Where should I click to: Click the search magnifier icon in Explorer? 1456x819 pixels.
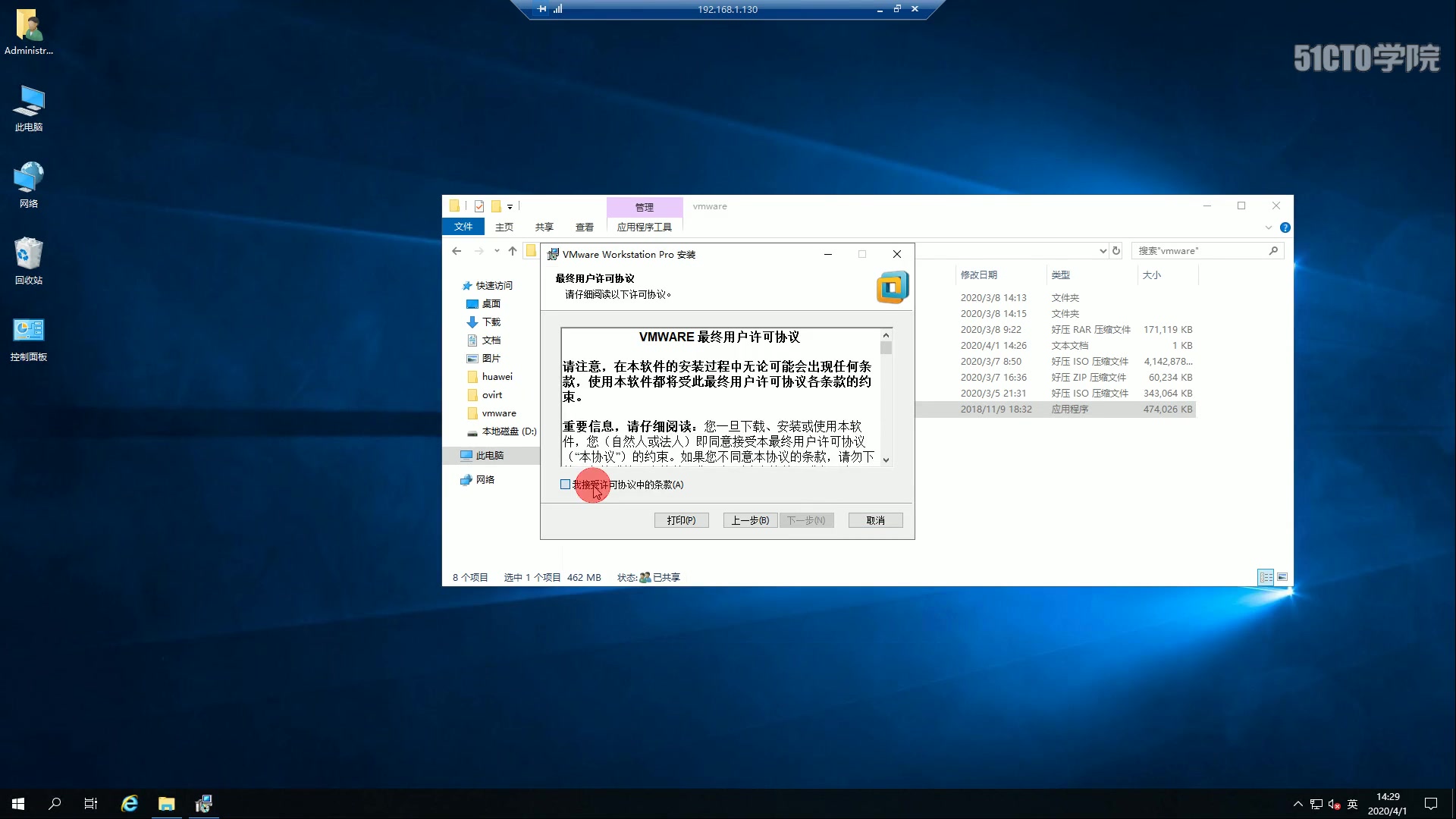[1274, 251]
